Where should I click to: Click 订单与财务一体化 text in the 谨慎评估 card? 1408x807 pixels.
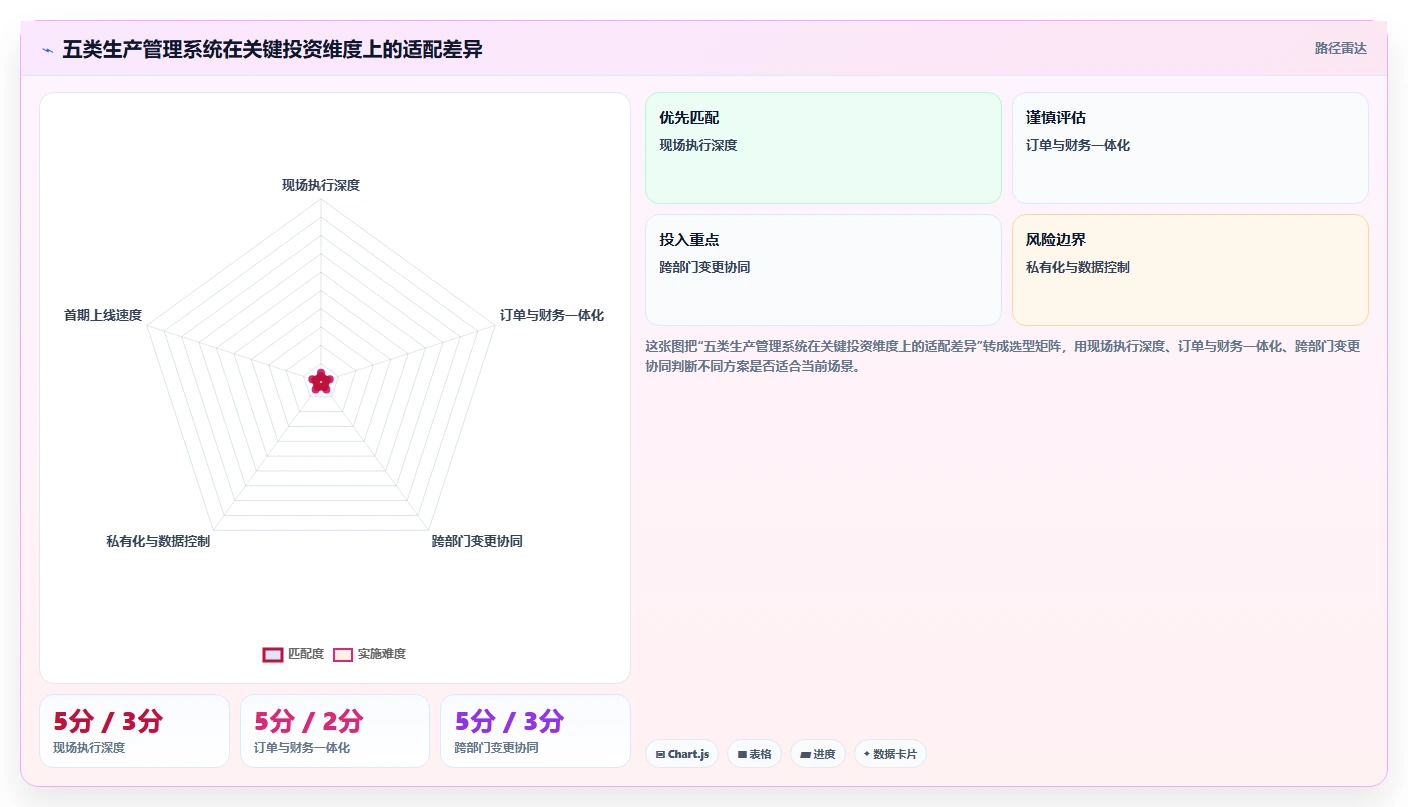coord(1078,145)
